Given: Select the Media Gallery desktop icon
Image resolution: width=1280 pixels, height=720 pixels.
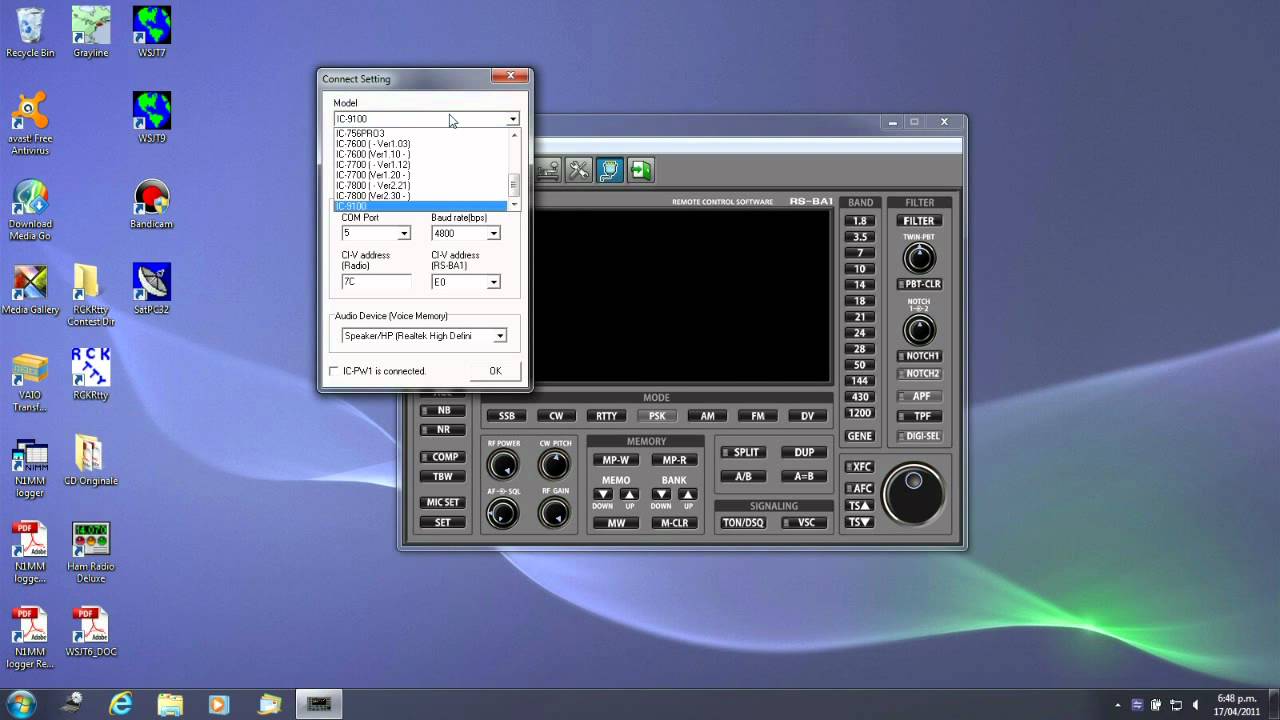Looking at the screenshot, I should (30, 289).
